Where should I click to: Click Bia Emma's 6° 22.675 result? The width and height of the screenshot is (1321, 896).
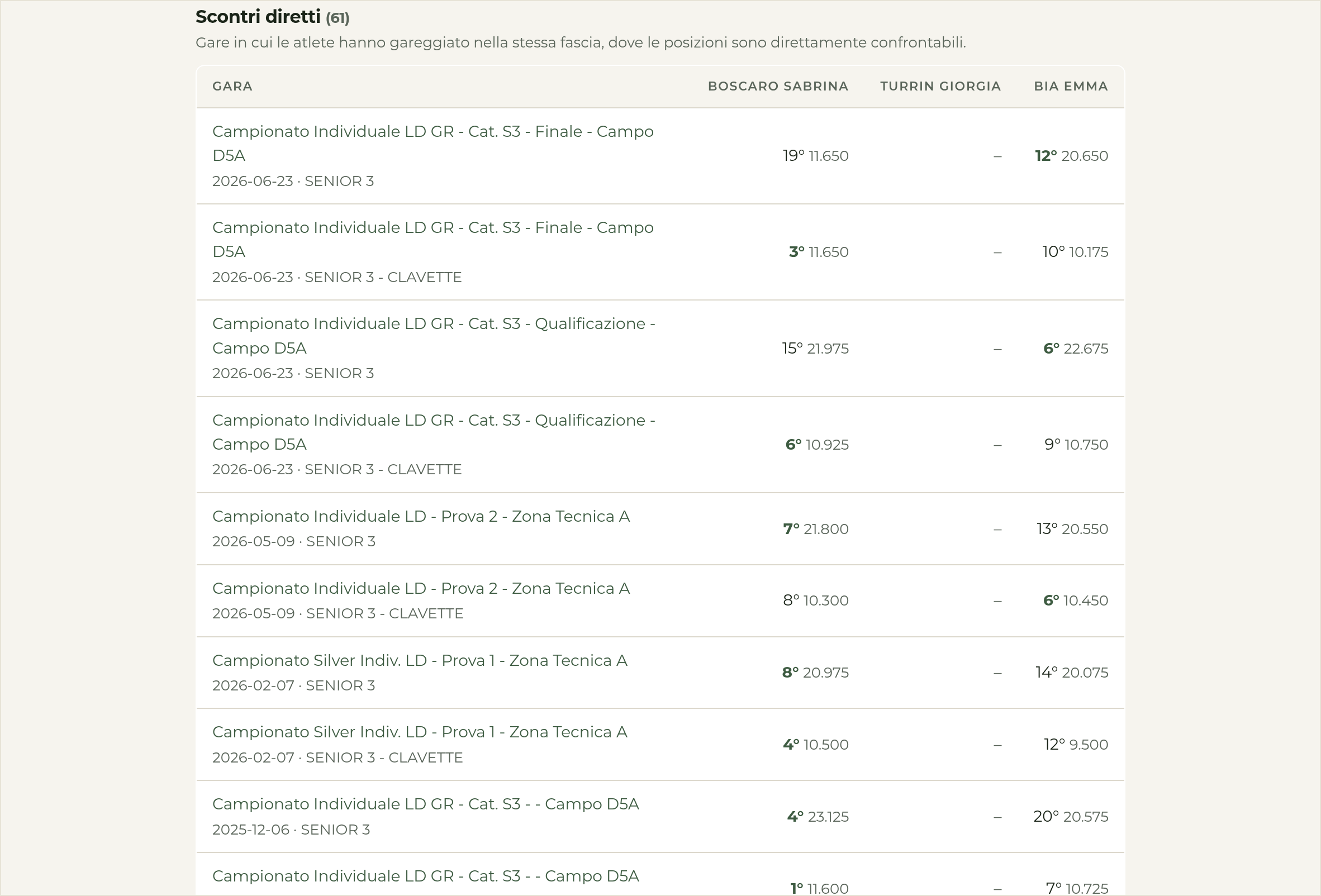click(1076, 348)
